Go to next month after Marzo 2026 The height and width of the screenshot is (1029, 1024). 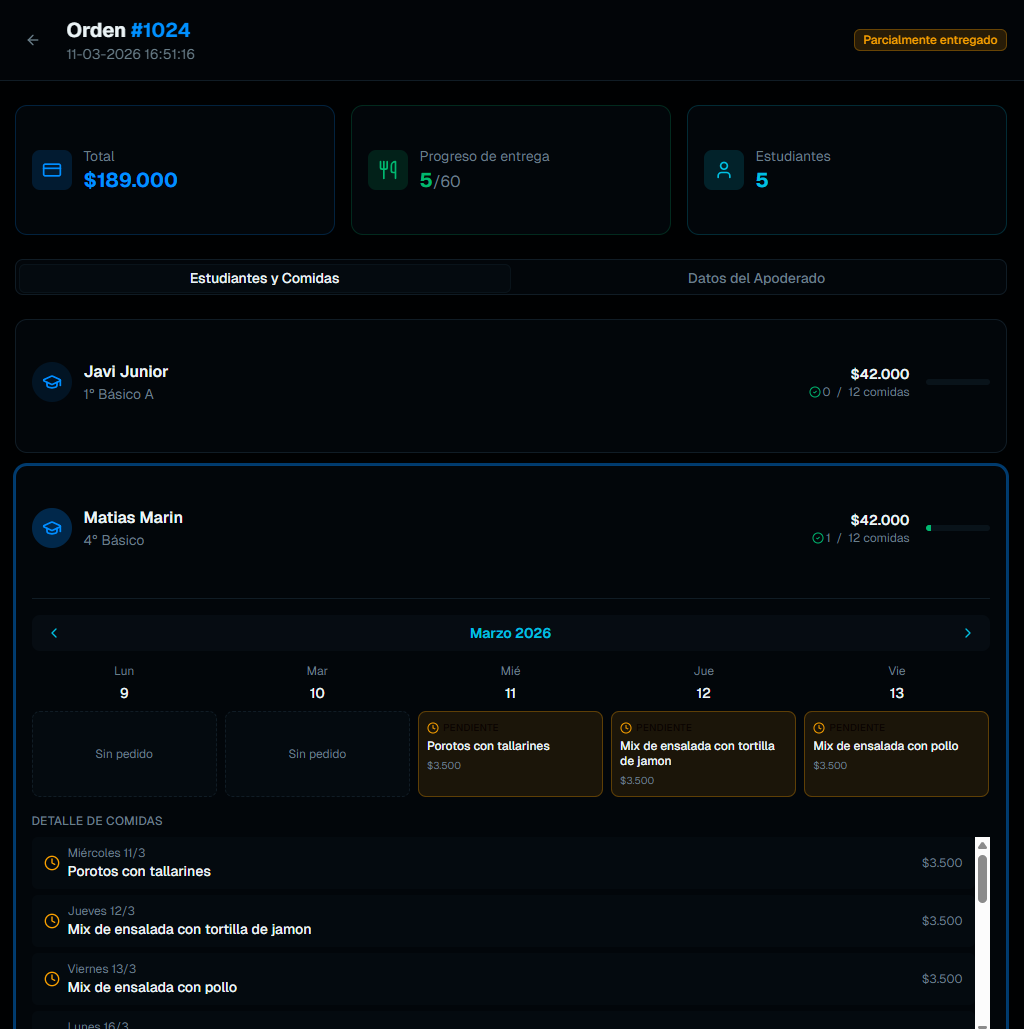967,633
